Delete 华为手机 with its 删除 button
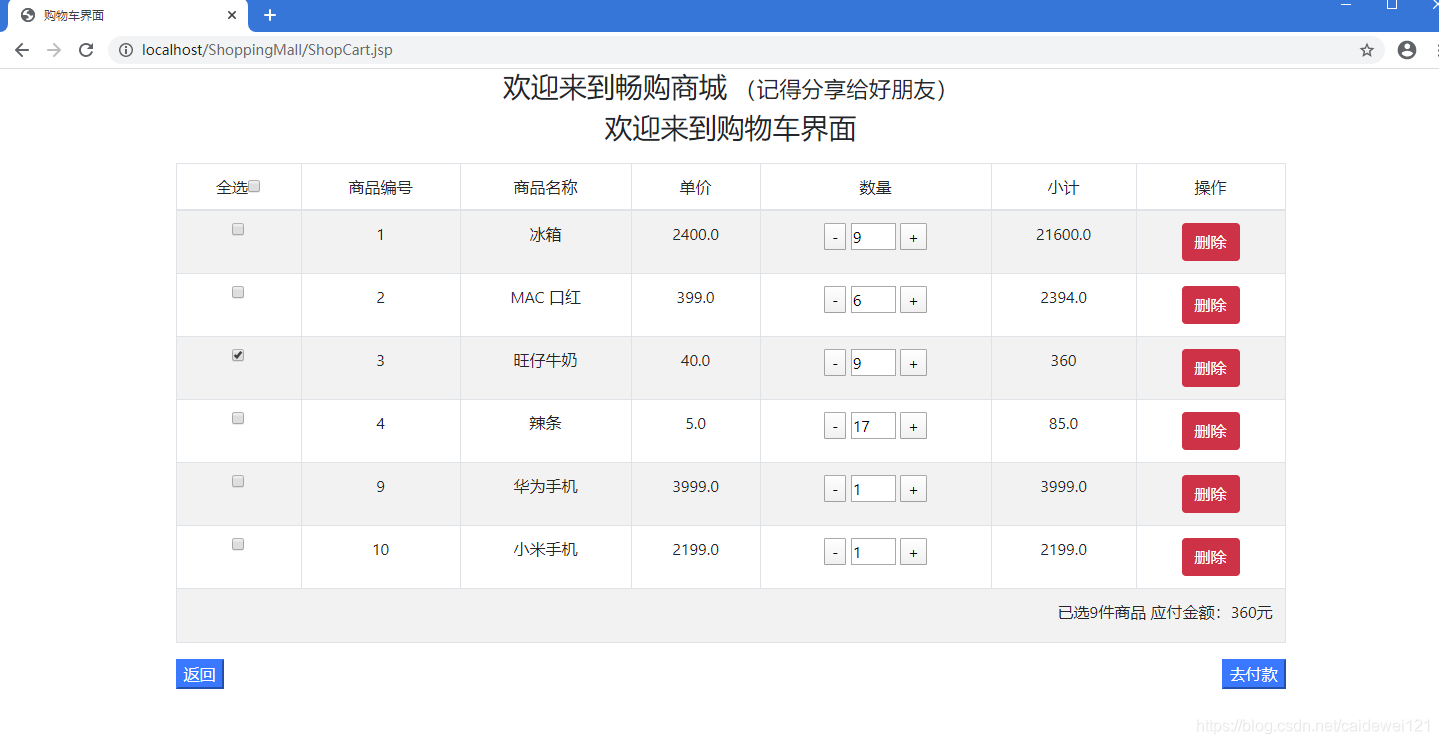Viewport: 1439px width, 744px height. pos(1210,494)
